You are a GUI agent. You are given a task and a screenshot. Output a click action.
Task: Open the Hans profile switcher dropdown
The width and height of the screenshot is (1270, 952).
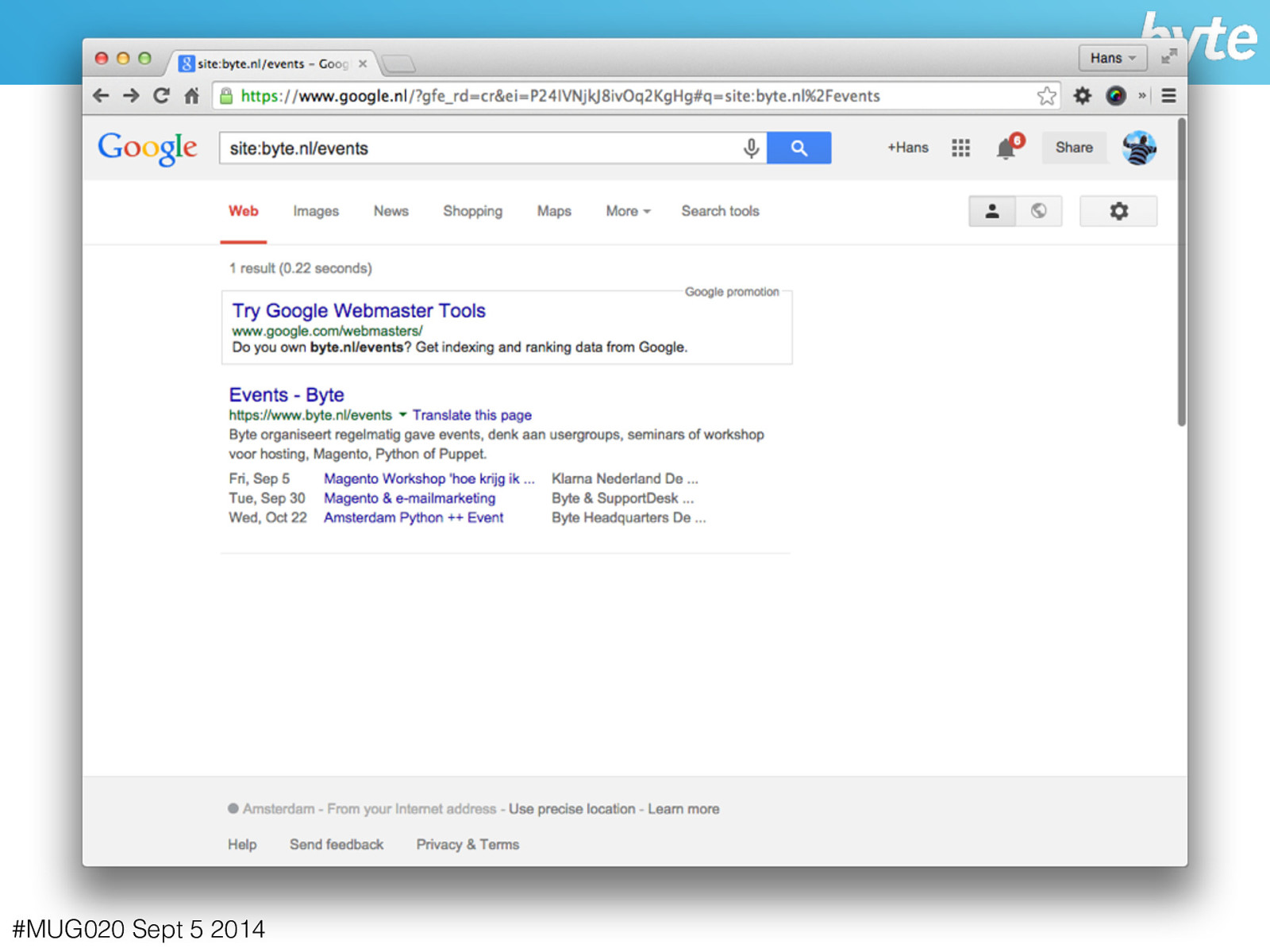coord(1112,58)
